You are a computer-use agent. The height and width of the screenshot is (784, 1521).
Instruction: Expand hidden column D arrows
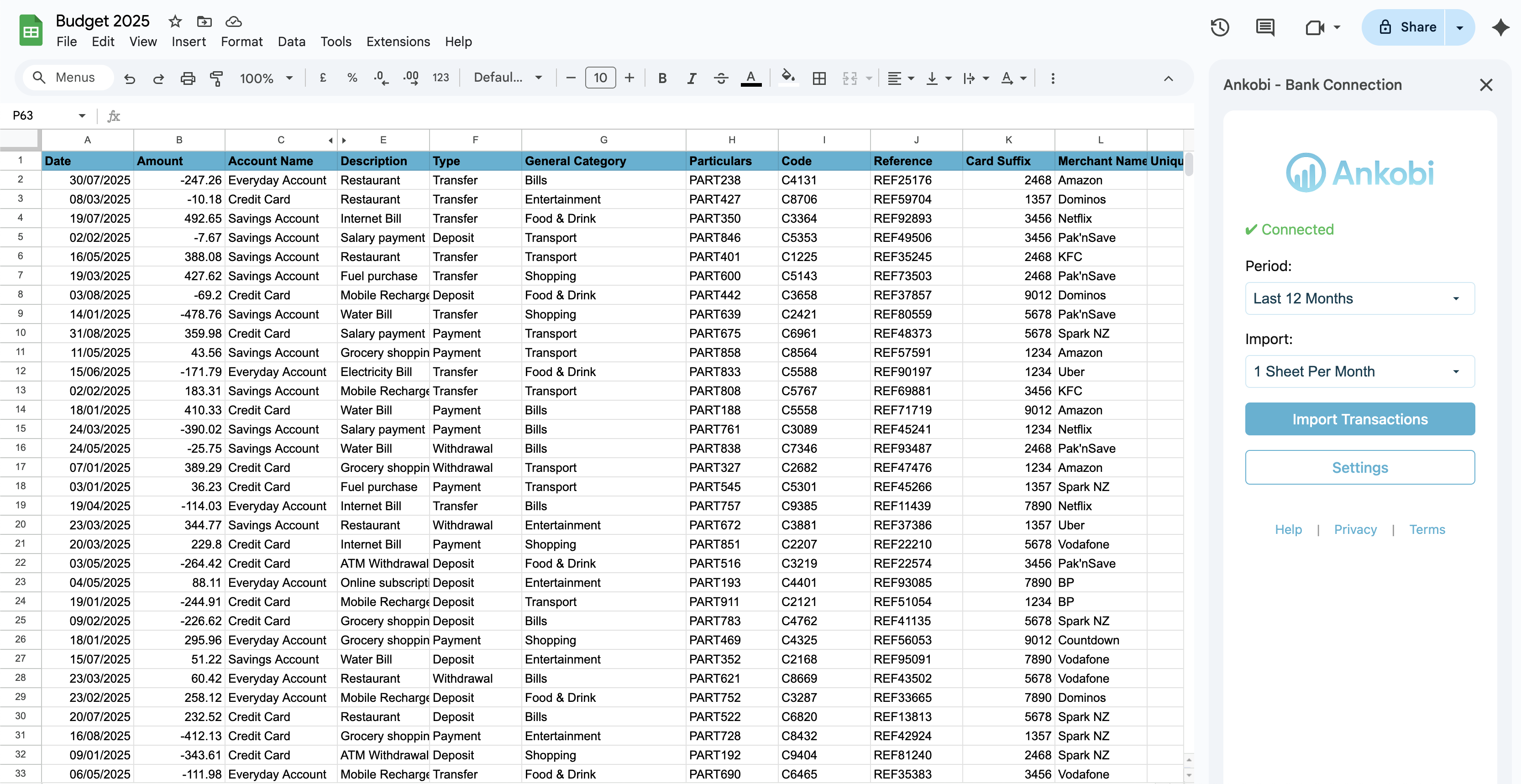(337, 140)
